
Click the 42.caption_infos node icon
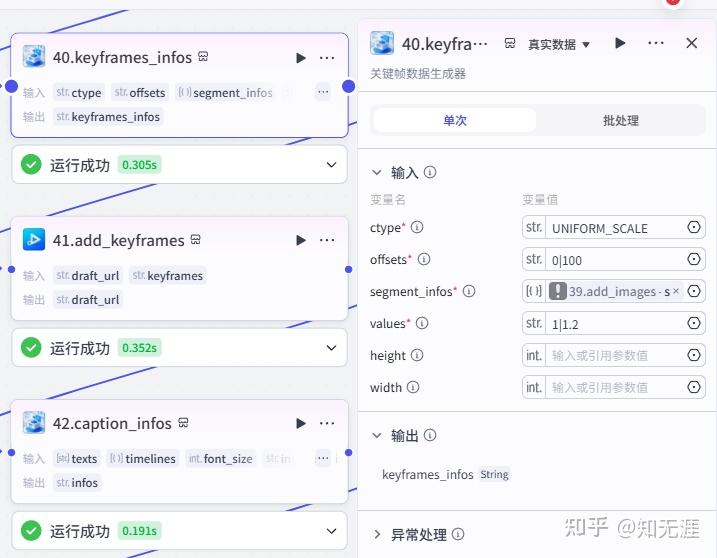(x=34, y=422)
